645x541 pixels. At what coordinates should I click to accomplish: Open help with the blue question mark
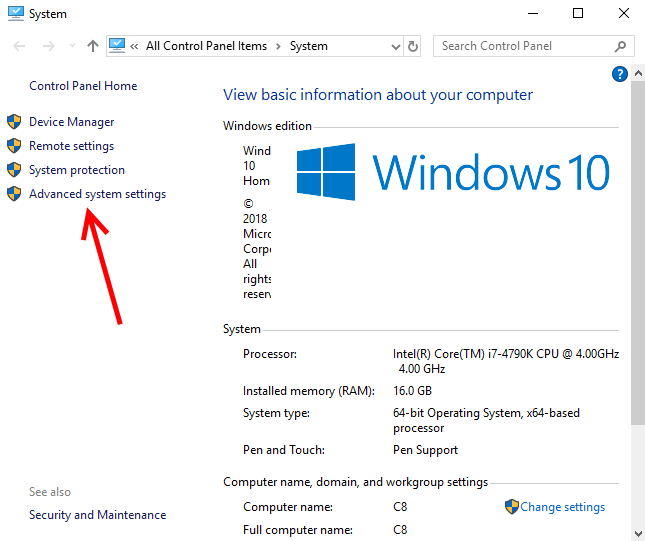click(619, 74)
